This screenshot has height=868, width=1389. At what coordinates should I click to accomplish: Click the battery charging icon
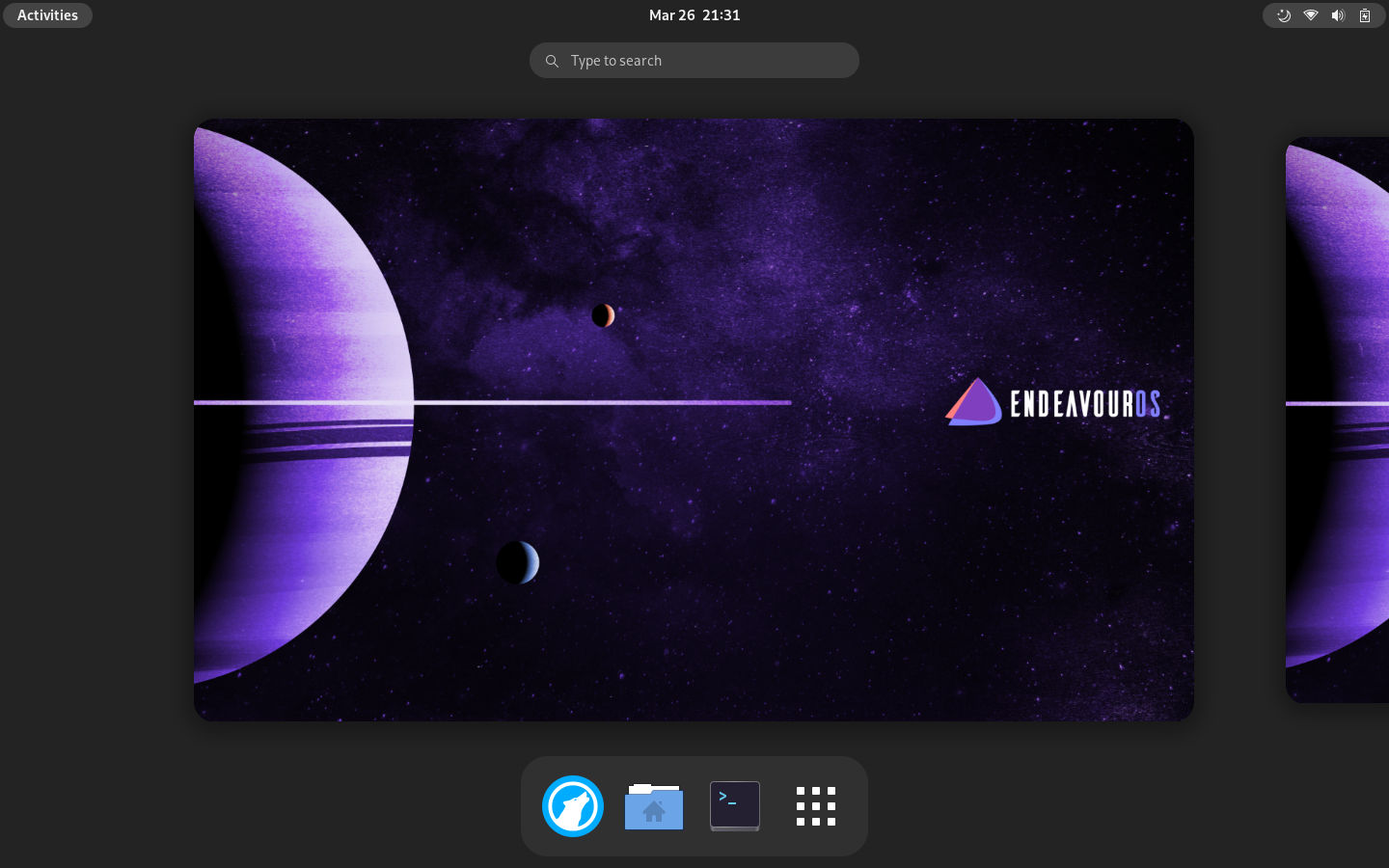1365,15
